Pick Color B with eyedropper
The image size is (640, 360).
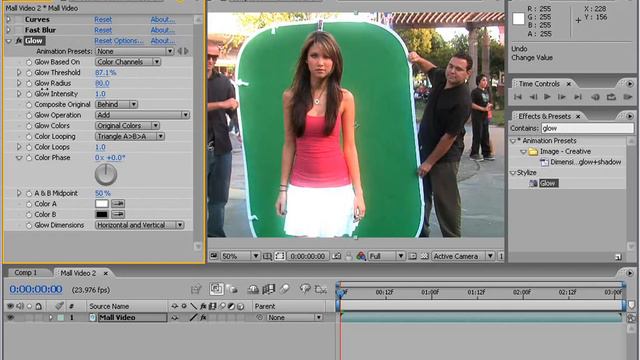(118, 214)
